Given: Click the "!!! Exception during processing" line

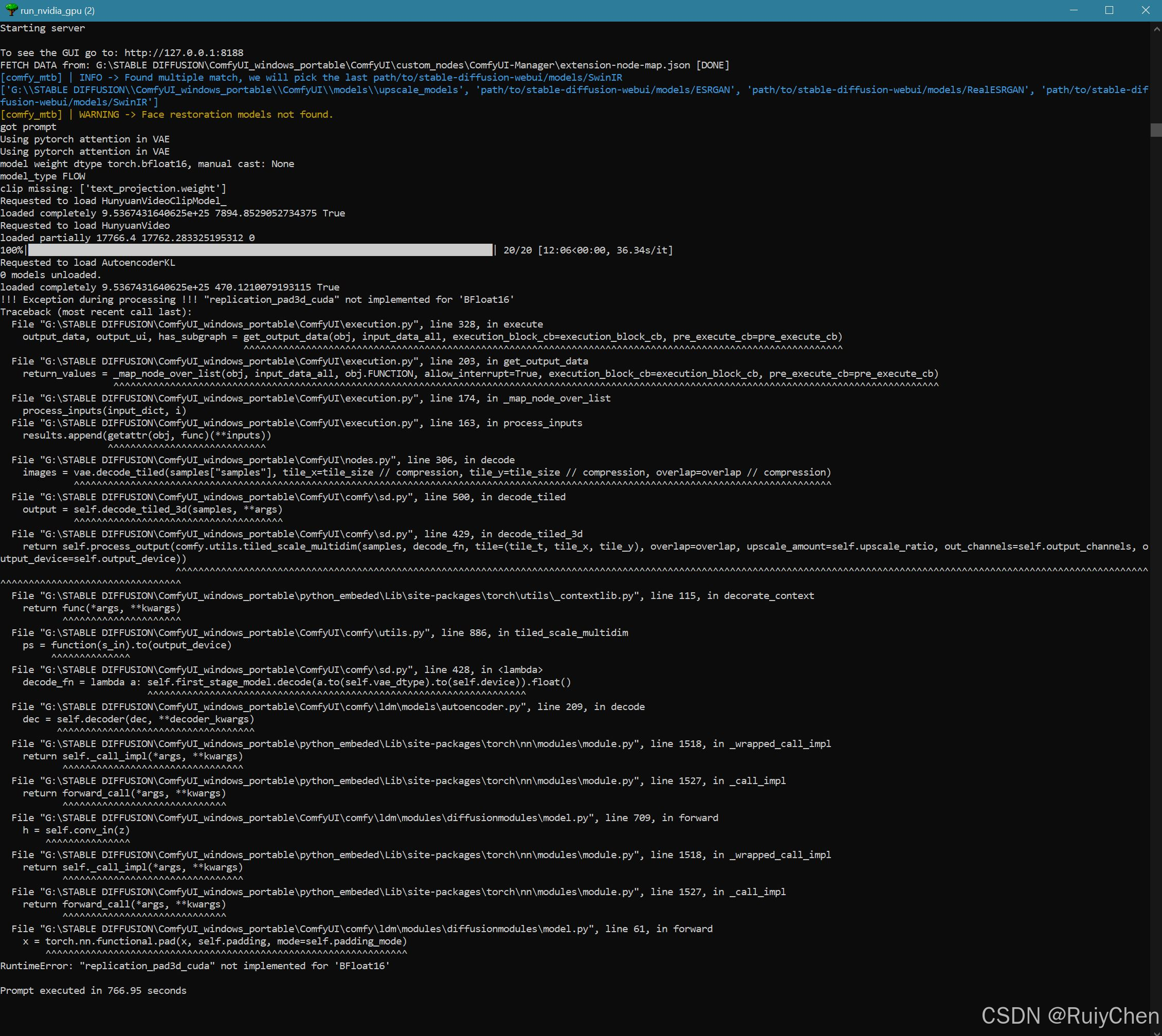Looking at the screenshot, I should [x=257, y=299].
